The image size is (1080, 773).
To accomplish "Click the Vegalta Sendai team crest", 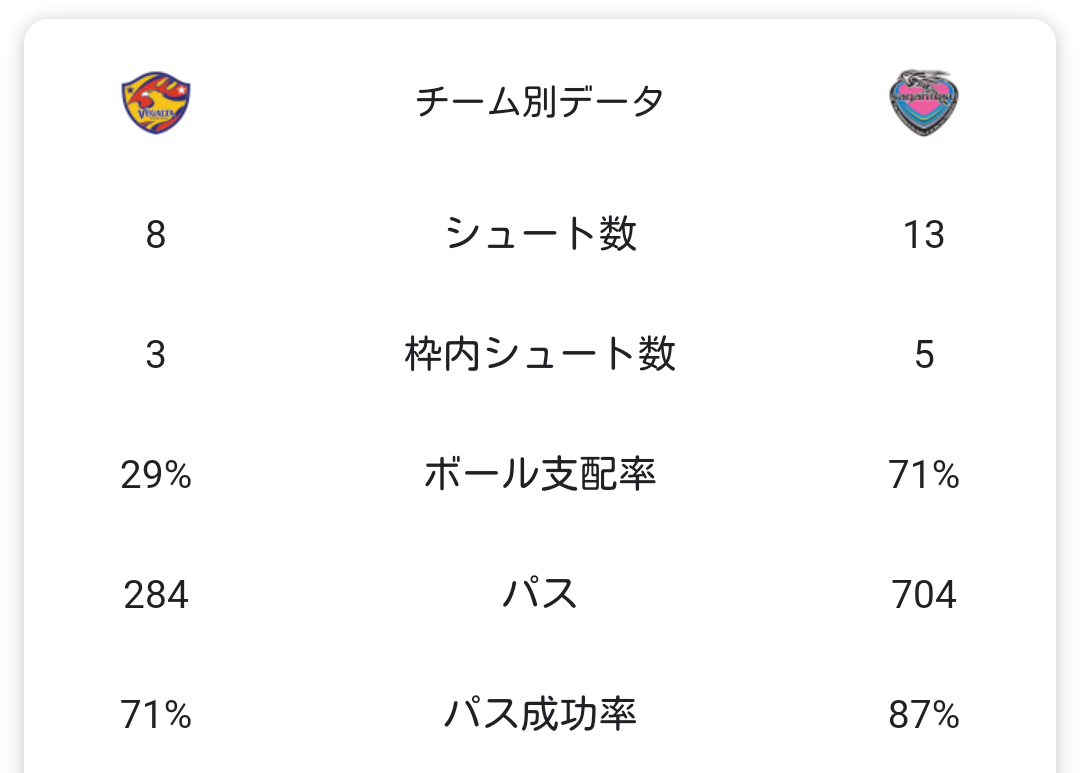I will point(156,103).
